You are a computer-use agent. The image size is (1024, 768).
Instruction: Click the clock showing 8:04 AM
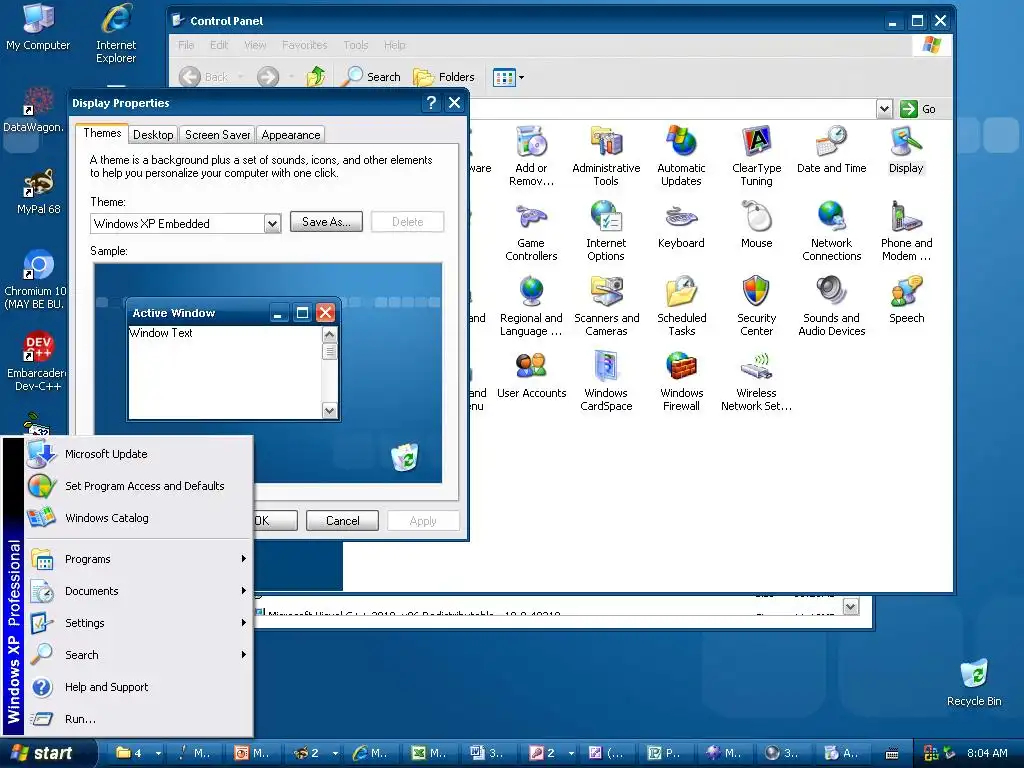(987, 753)
